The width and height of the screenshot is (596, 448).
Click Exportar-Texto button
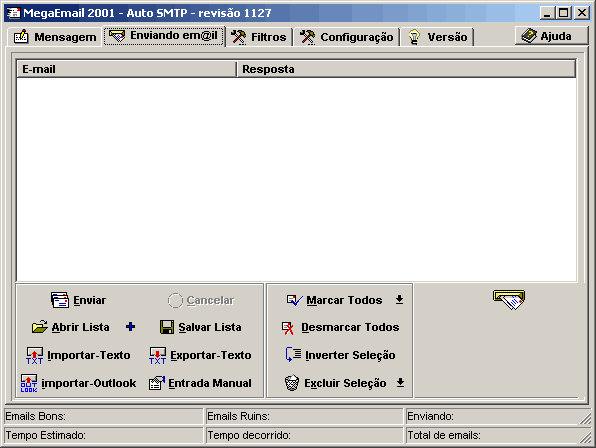click(200, 355)
